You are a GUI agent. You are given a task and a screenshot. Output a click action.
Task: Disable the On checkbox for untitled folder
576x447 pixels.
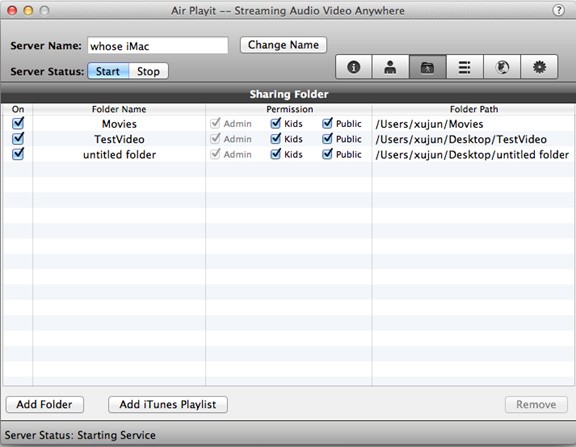18,154
